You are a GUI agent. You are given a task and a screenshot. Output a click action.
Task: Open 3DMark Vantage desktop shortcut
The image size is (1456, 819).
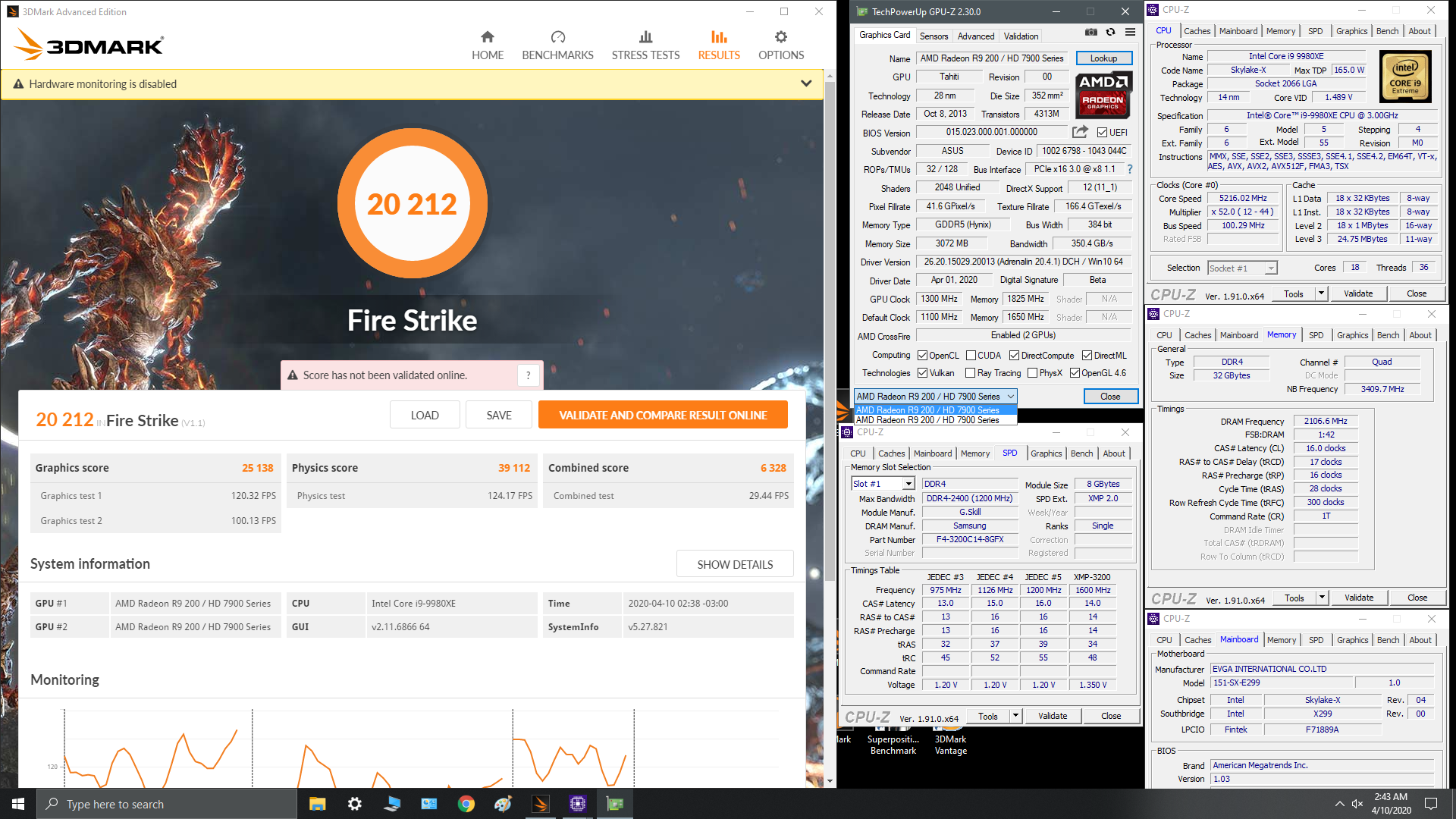click(x=950, y=739)
